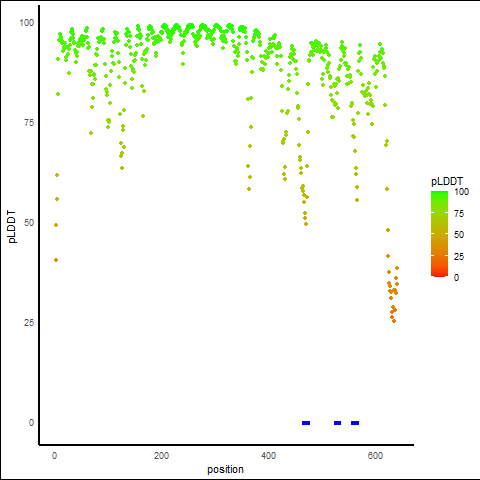The width and height of the screenshot is (480, 480).
Task: Click the x-axis tick label 600
Action: click(375, 456)
